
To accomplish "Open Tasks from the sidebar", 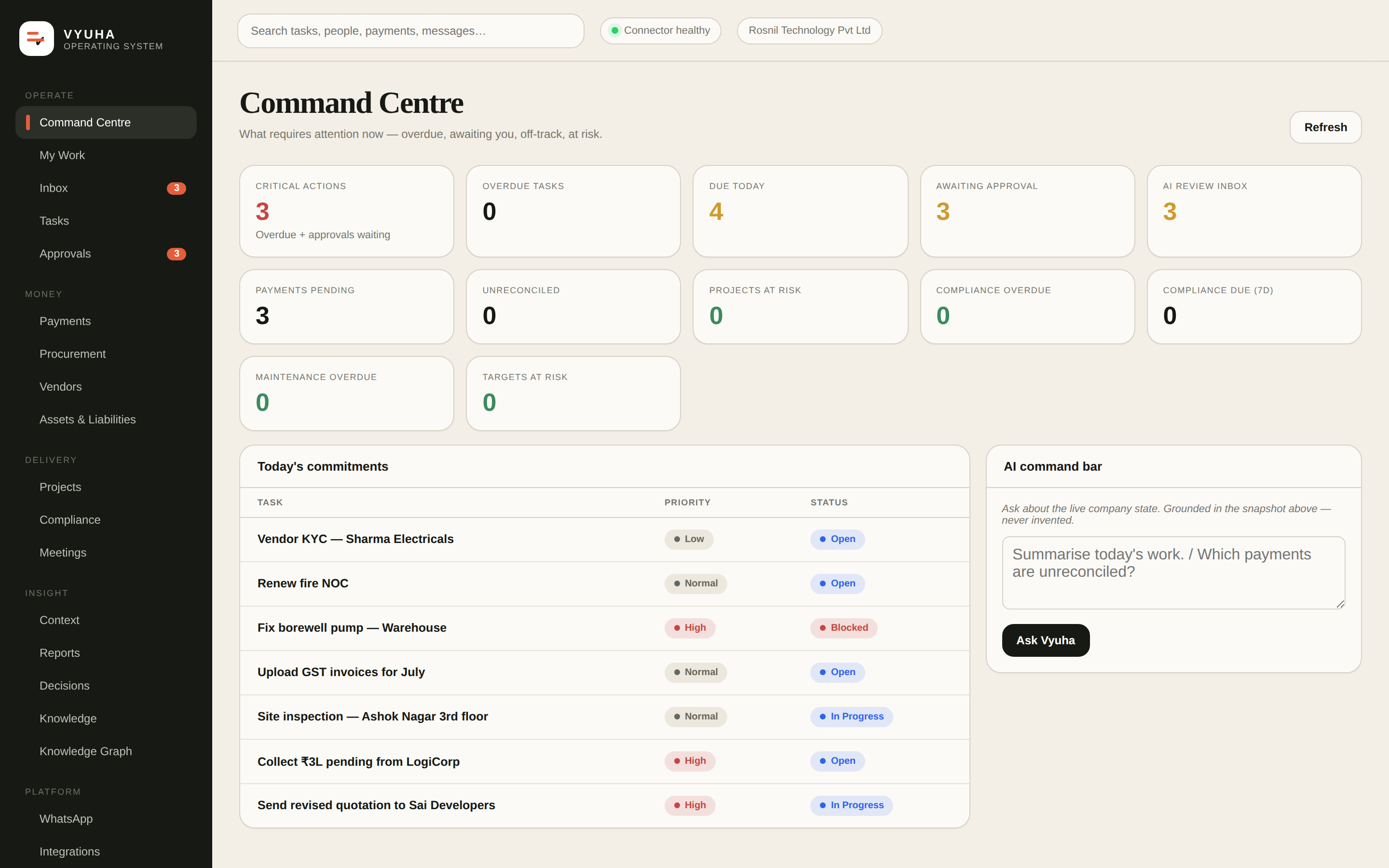I will [106, 221].
